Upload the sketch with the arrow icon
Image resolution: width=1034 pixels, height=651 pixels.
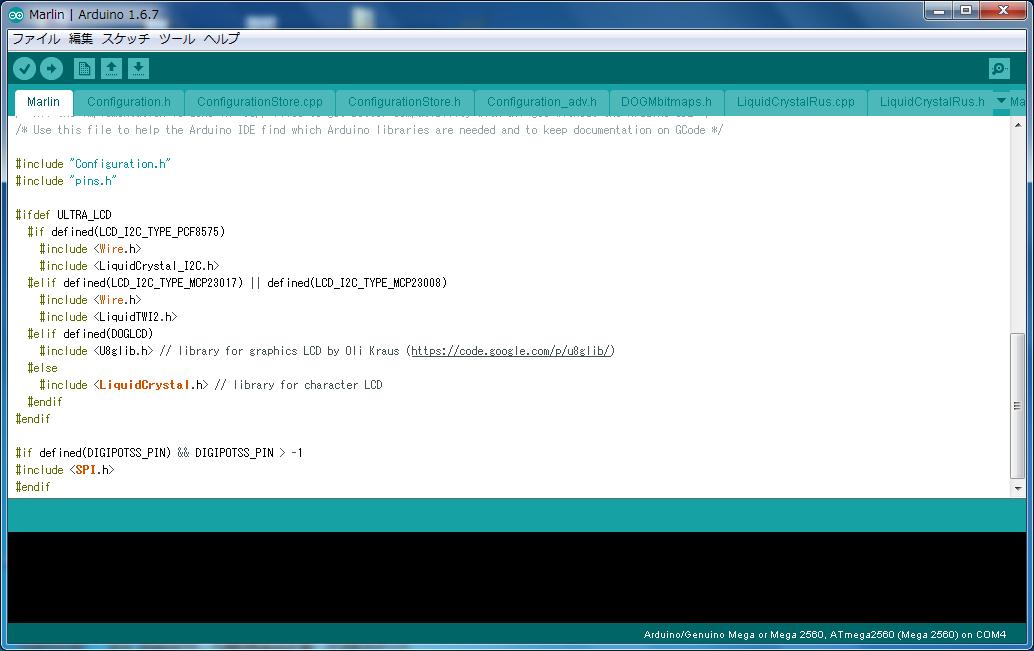(51, 69)
